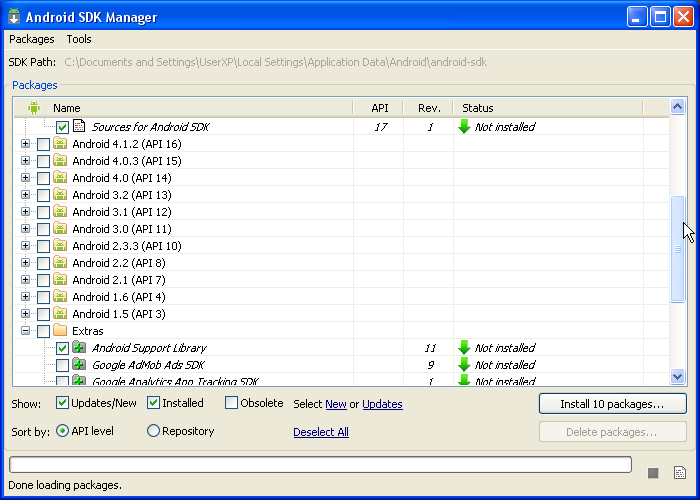Check the Google AdMob Ads SDK checkbox

(62, 365)
